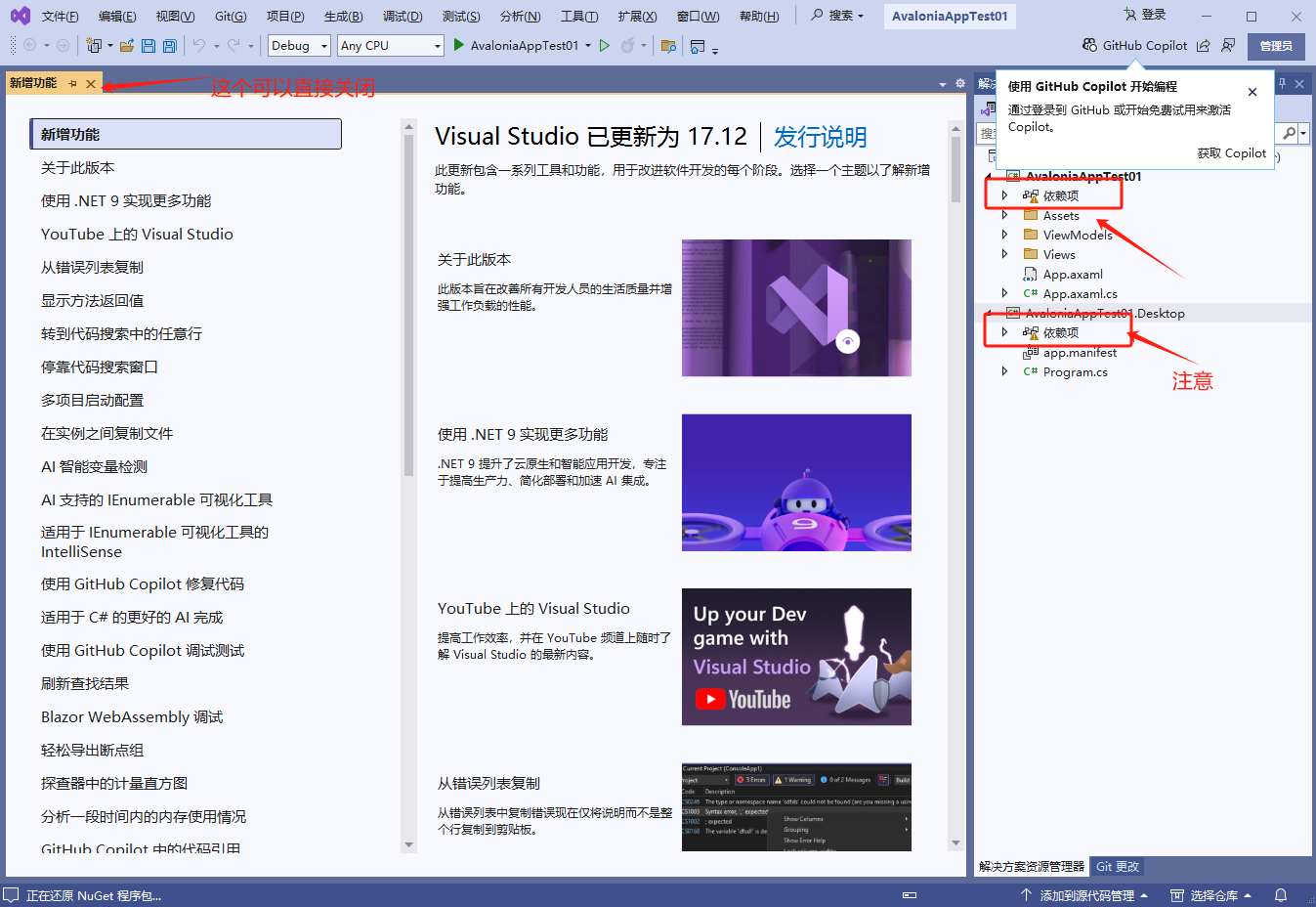Click the Visual Studio logo icon
1316x907 pixels.
pos(20,16)
